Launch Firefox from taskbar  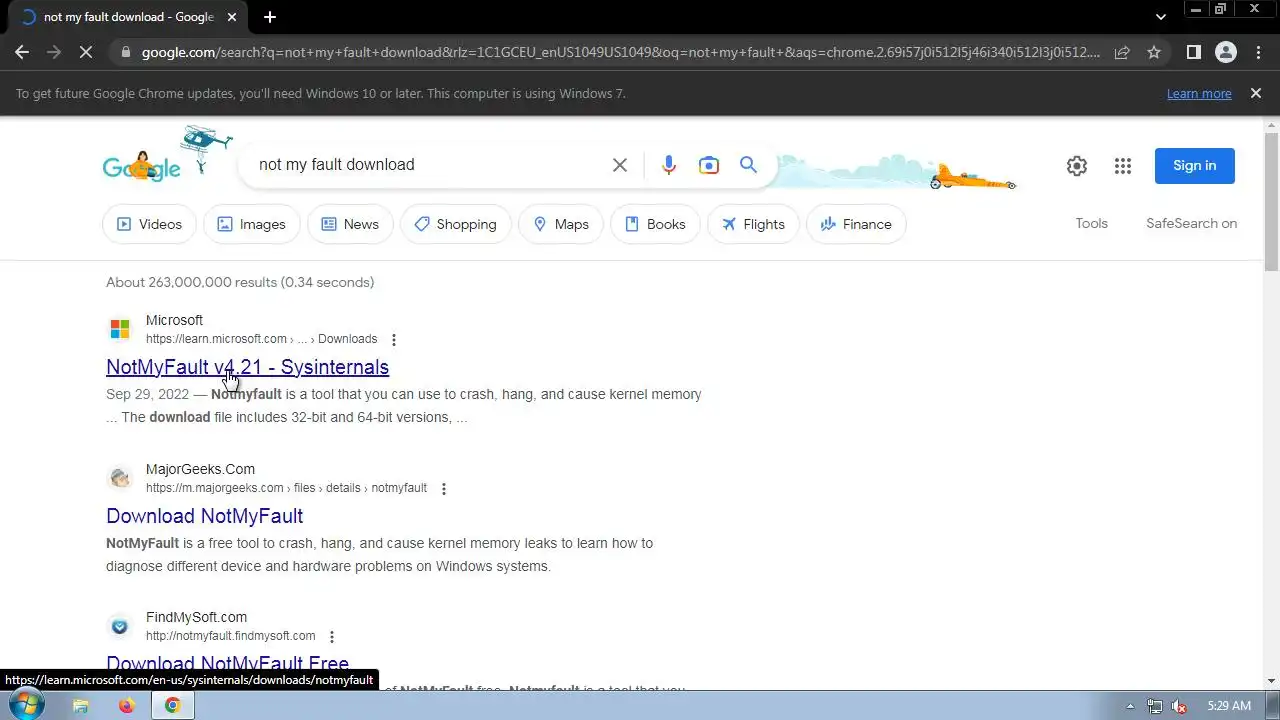pyautogui.click(x=126, y=705)
